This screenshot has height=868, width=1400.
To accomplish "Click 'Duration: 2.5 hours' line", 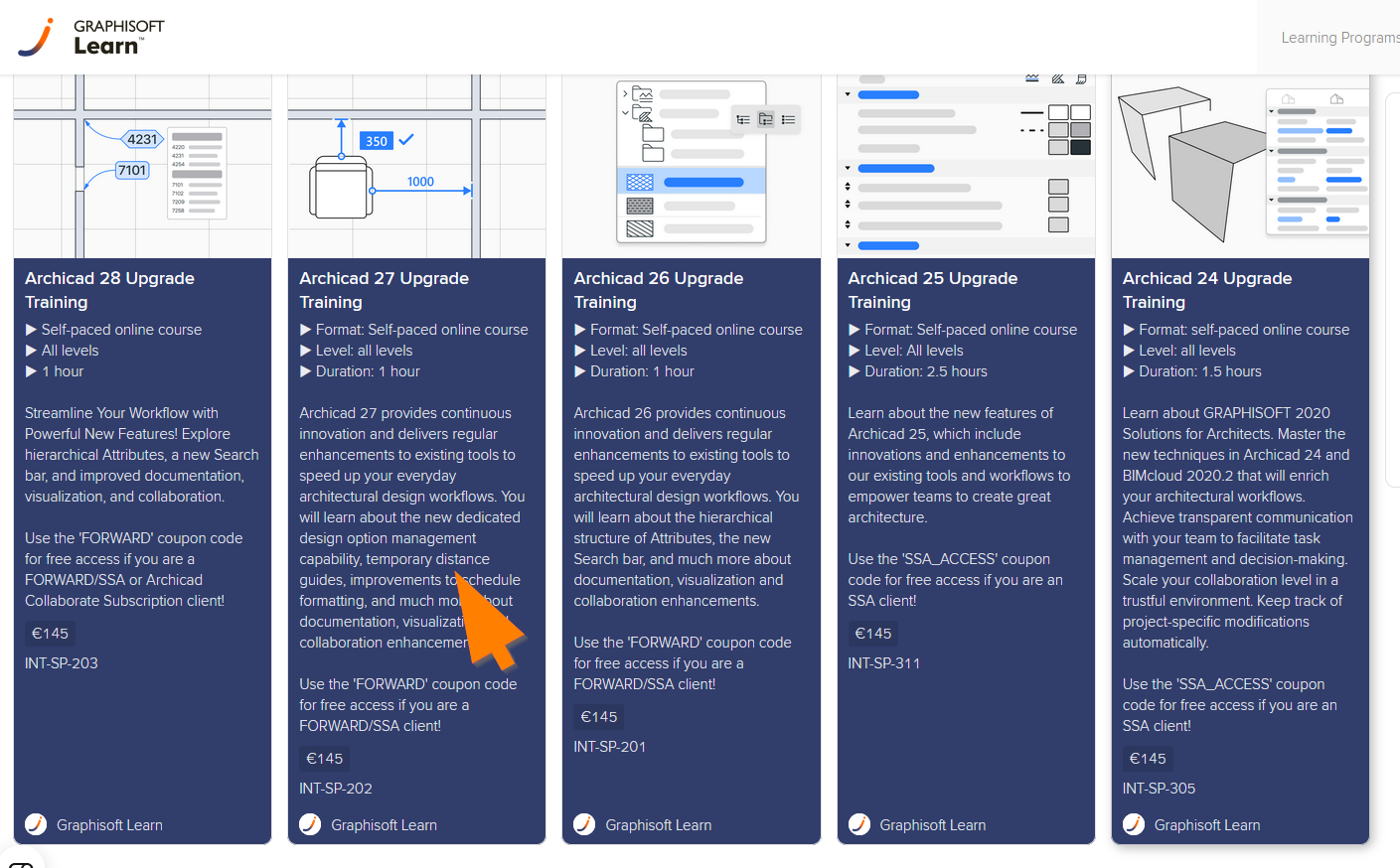I will 918,371.
